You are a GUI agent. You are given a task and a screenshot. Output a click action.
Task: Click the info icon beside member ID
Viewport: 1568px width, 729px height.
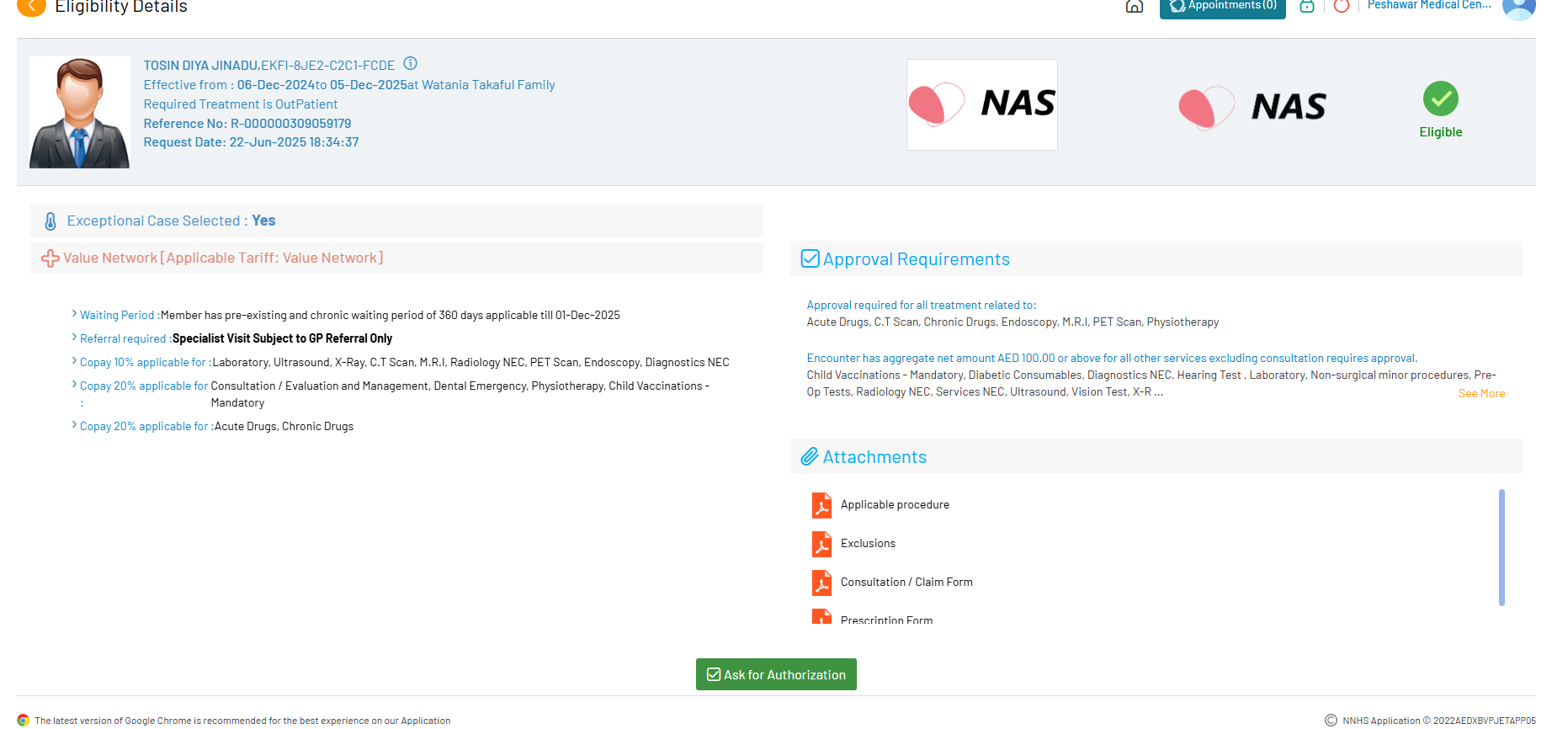pyautogui.click(x=411, y=63)
